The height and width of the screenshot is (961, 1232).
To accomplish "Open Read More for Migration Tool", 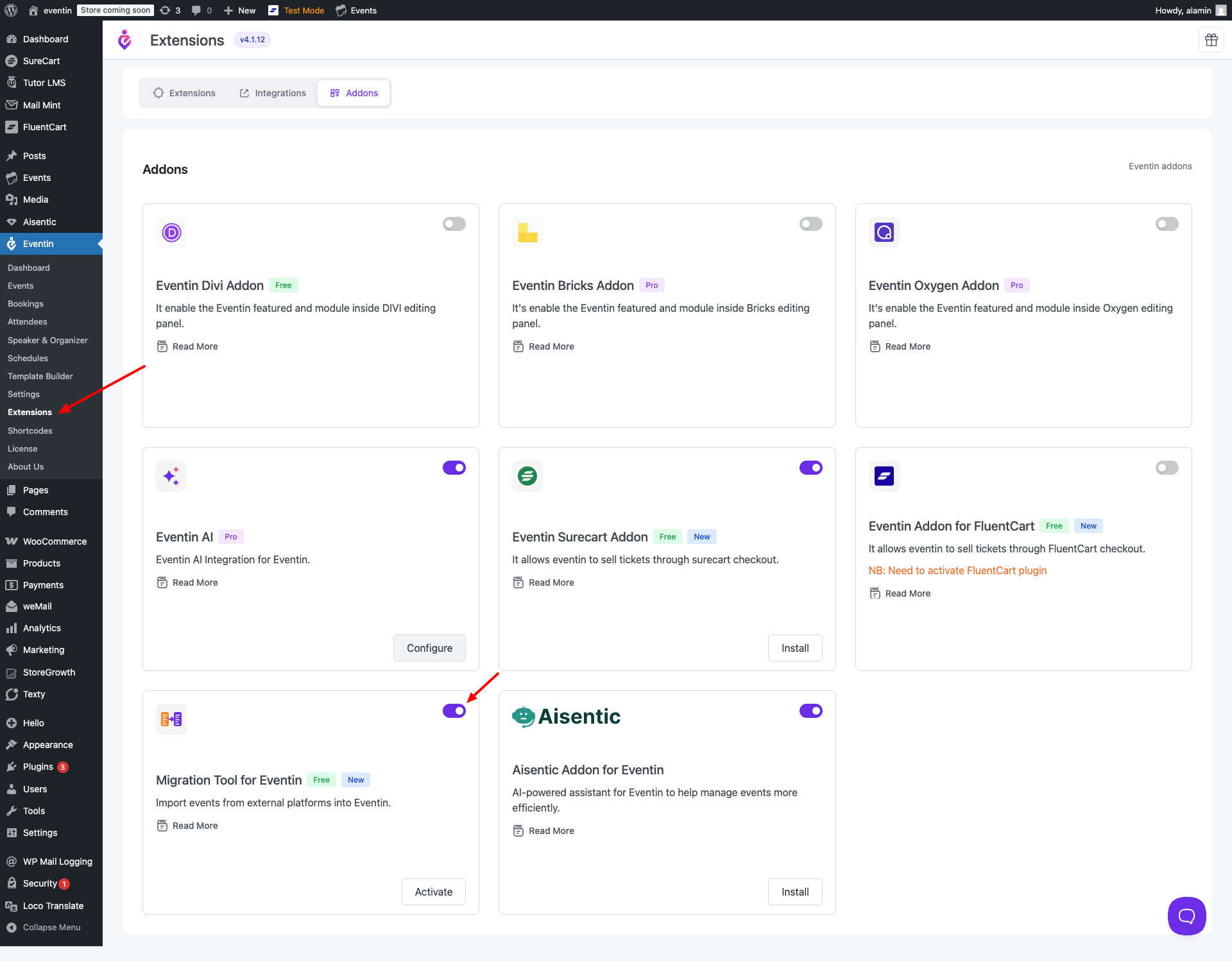I will point(187,826).
